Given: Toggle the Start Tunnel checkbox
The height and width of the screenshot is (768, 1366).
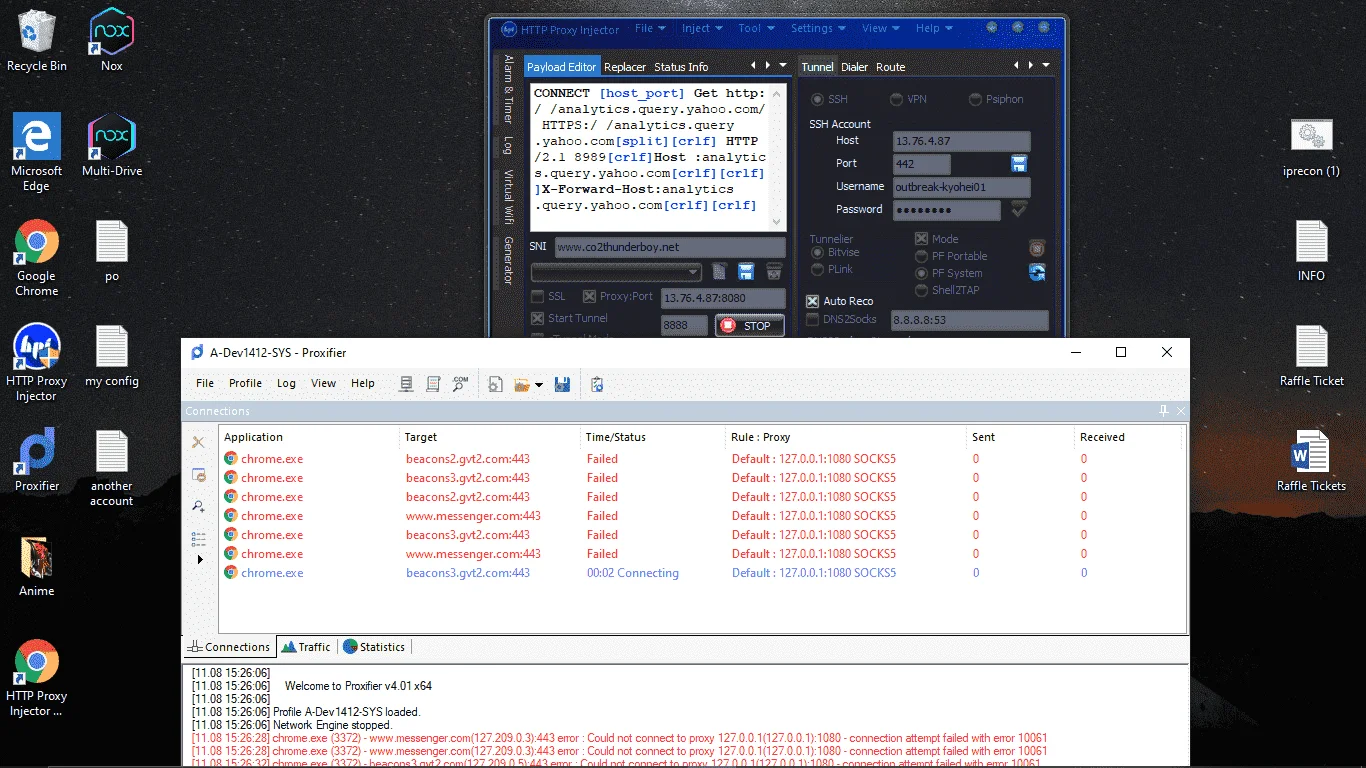Looking at the screenshot, I should tap(538, 318).
